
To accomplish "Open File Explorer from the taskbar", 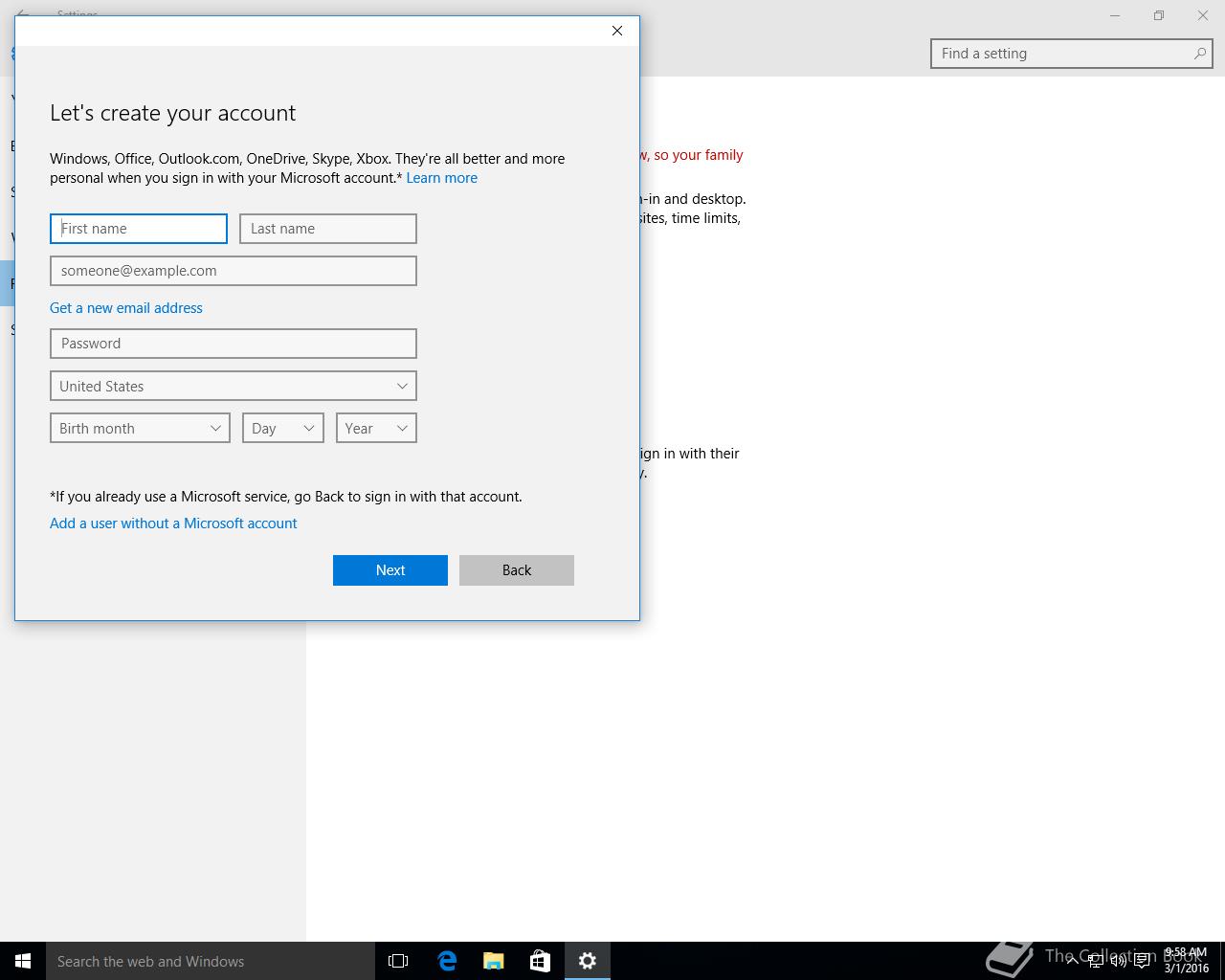I will tap(494, 961).
